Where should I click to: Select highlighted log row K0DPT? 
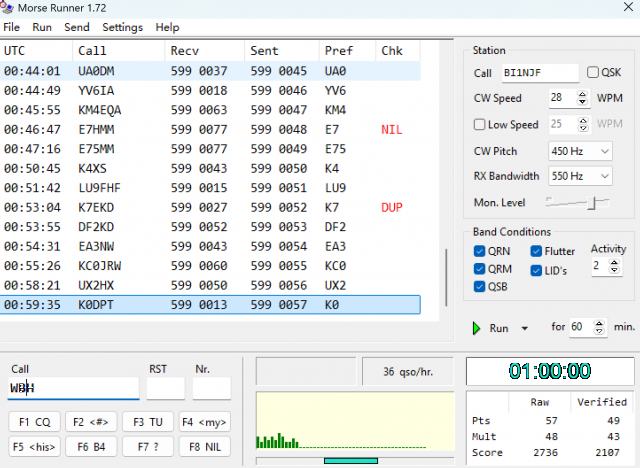210,305
